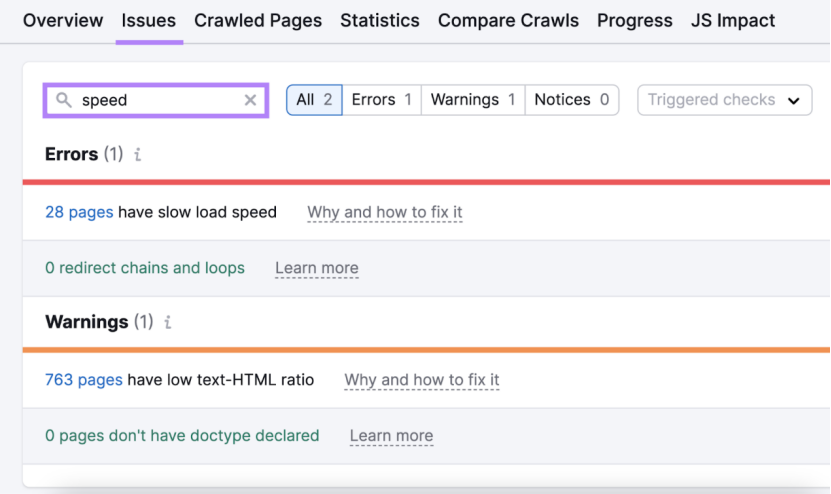Click fix help for slow load speed
This screenshot has width=831, height=494.
click(x=384, y=212)
